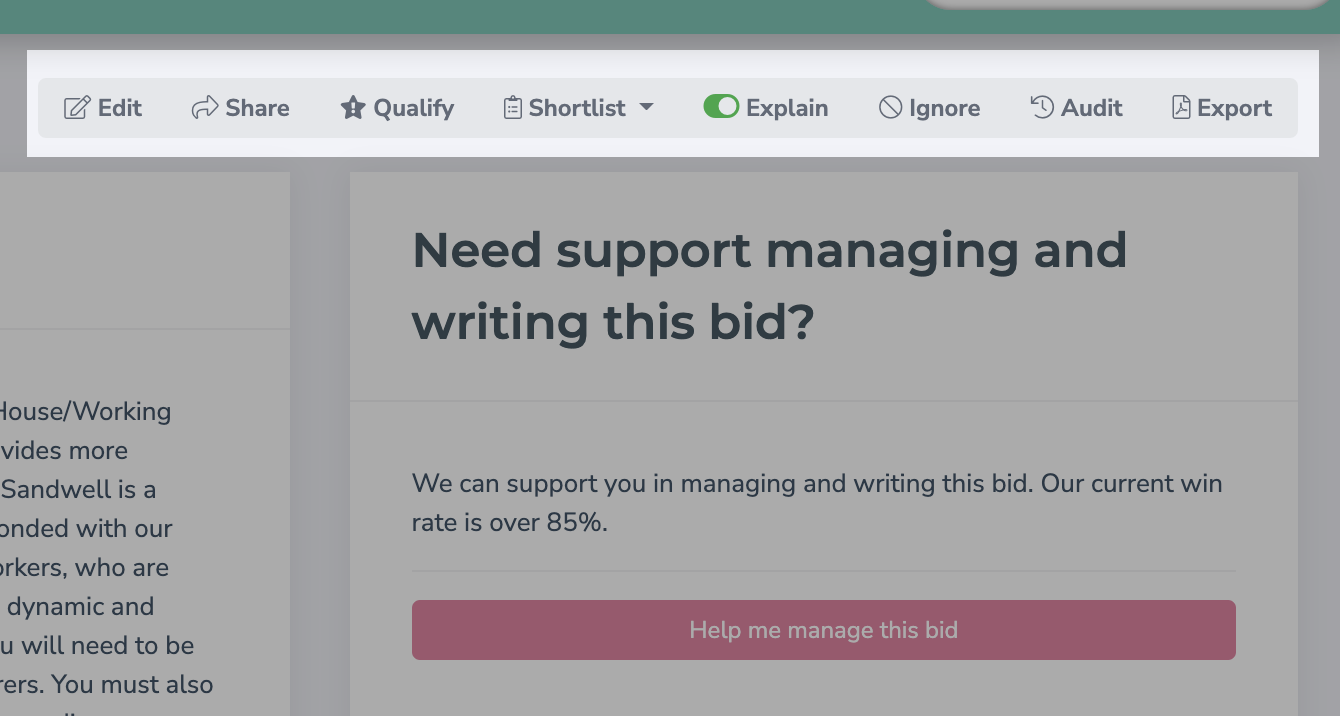Select the Qualify text in toolbar
Image resolution: width=1340 pixels, height=716 pixels.
tap(414, 109)
